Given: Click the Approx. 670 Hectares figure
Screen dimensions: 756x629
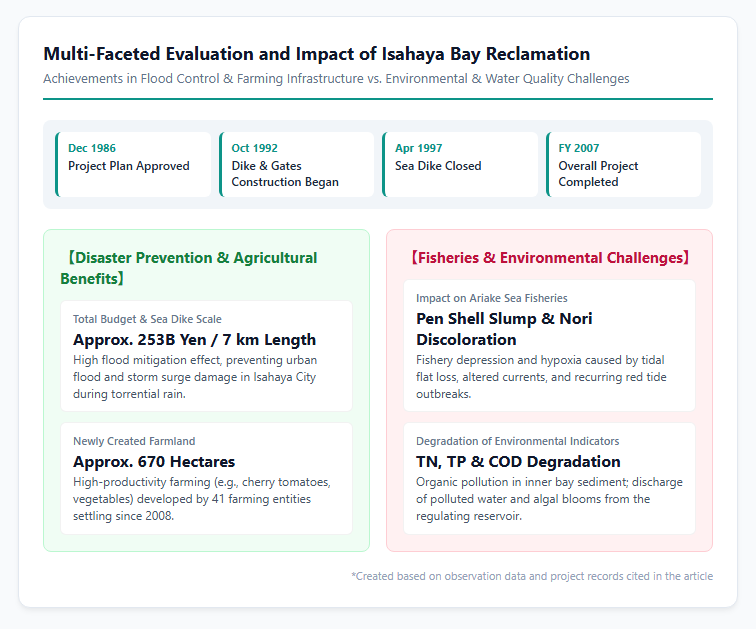Looking at the screenshot, I should pyautogui.click(x=154, y=462).
